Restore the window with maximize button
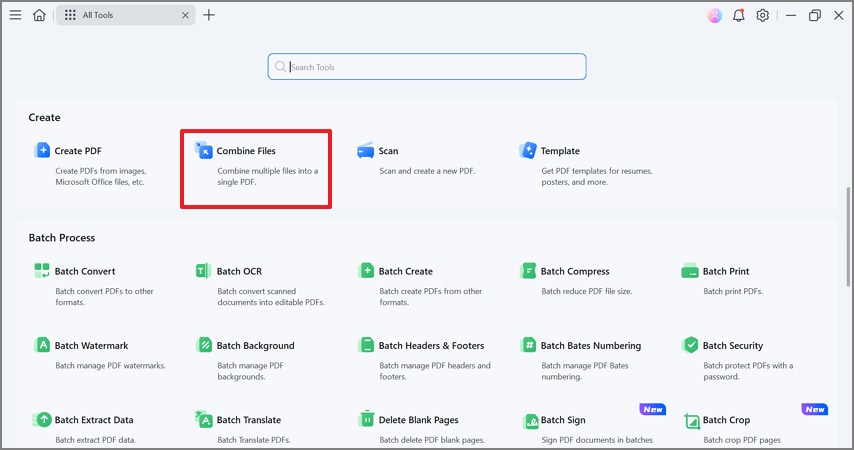The height and width of the screenshot is (450, 854). pyautogui.click(x=815, y=15)
